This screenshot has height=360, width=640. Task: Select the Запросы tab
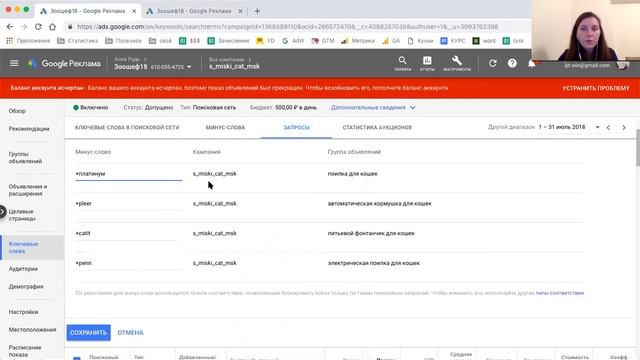point(296,127)
